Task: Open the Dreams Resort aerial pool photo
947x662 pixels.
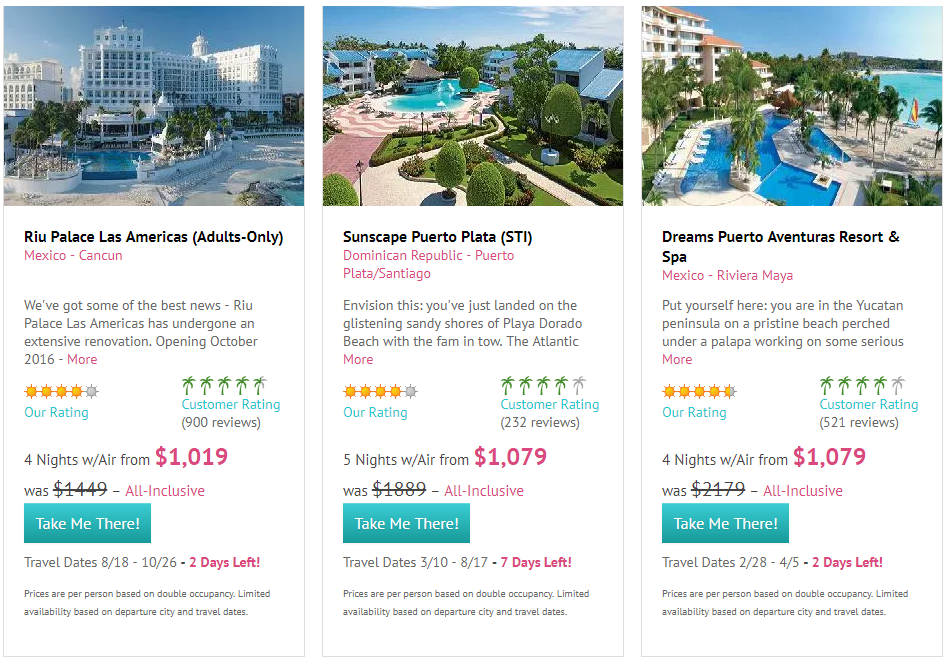Action: click(x=791, y=106)
